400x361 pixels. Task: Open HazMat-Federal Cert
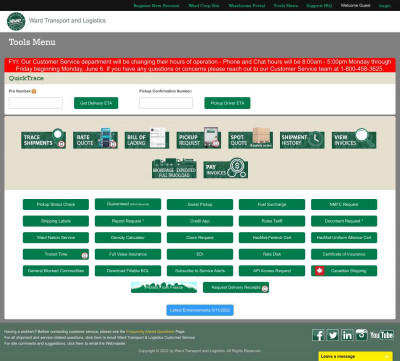(x=272, y=238)
